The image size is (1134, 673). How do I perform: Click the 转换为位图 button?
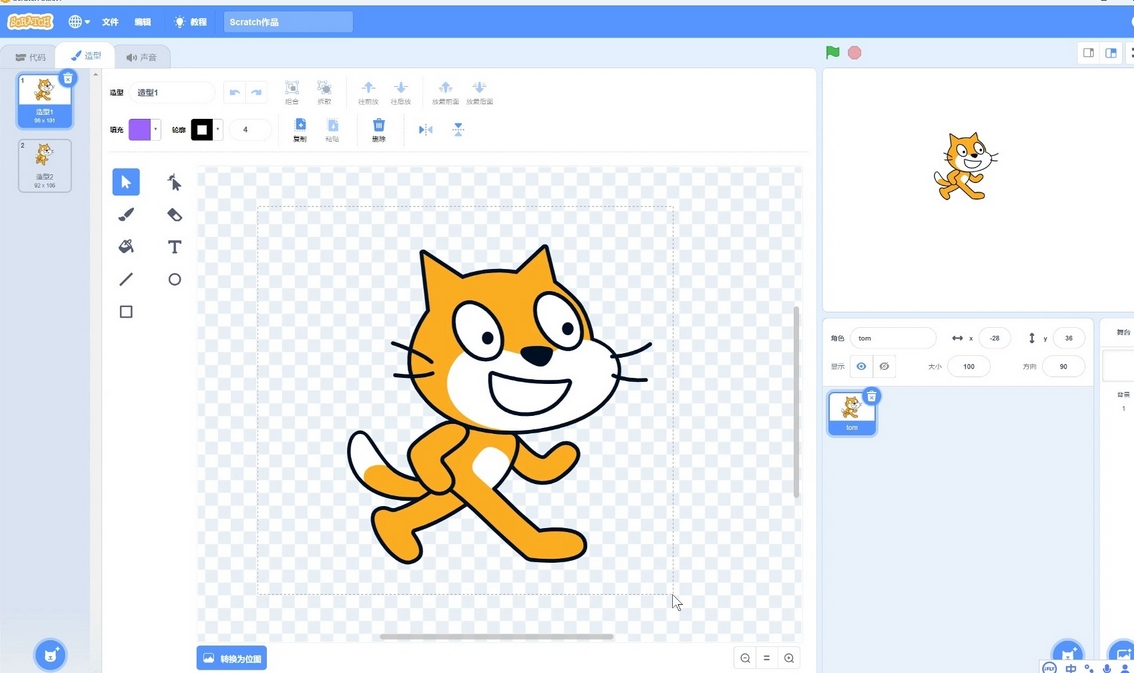231,658
